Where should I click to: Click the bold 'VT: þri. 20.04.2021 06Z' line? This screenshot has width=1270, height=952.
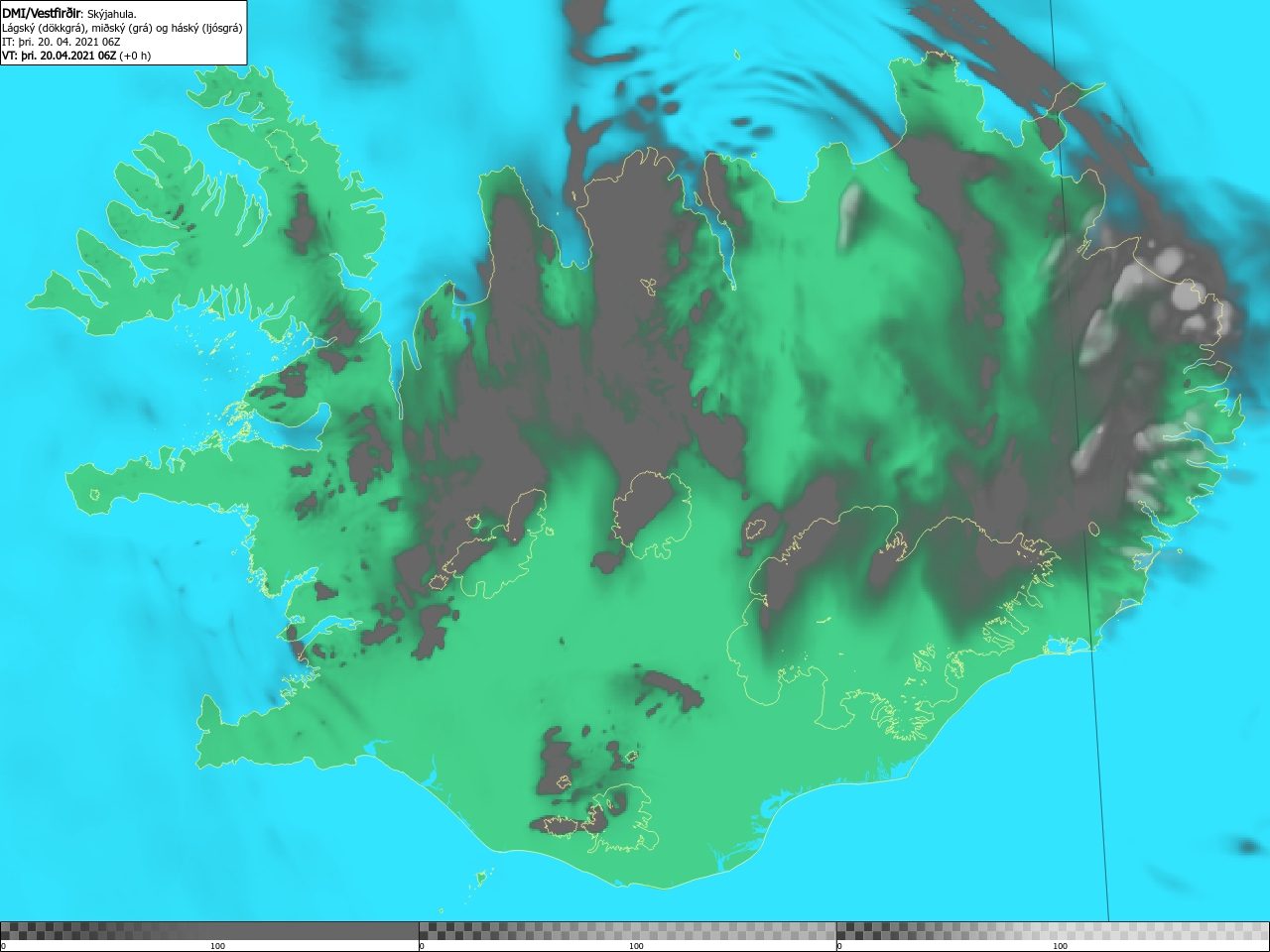[76, 56]
